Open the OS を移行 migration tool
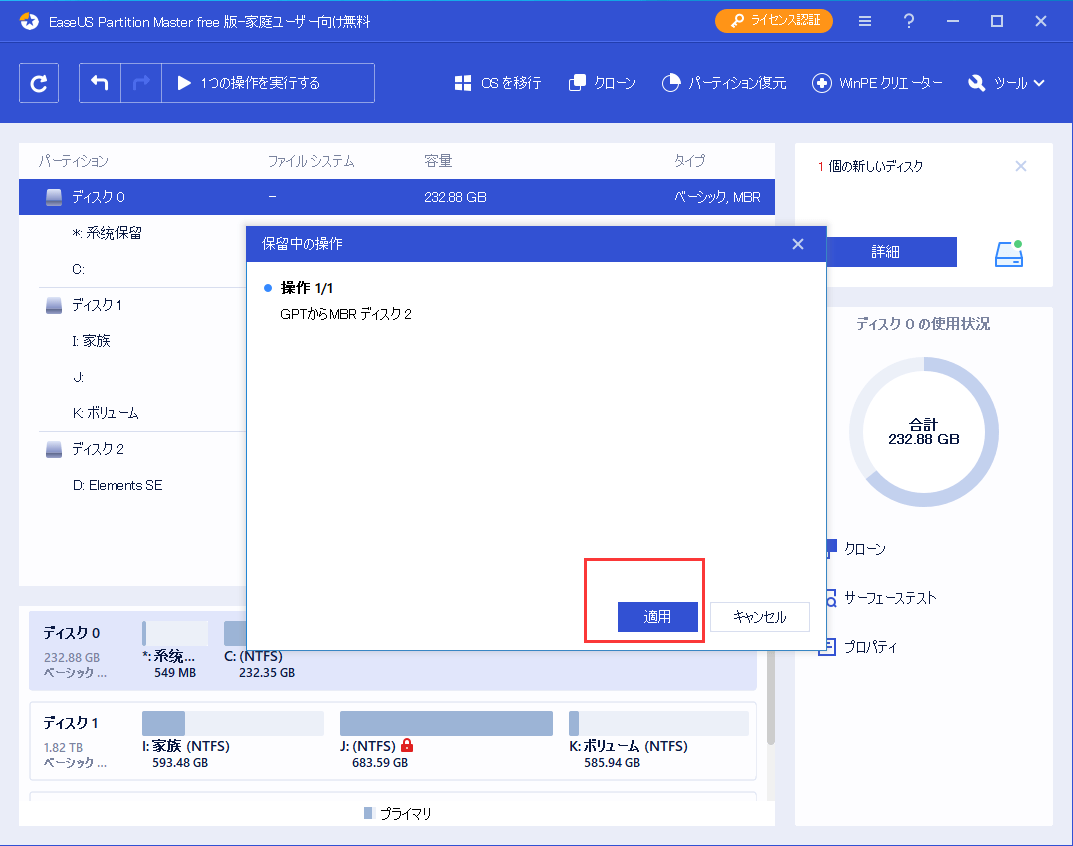The height and width of the screenshot is (846, 1073). [x=497, y=83]
